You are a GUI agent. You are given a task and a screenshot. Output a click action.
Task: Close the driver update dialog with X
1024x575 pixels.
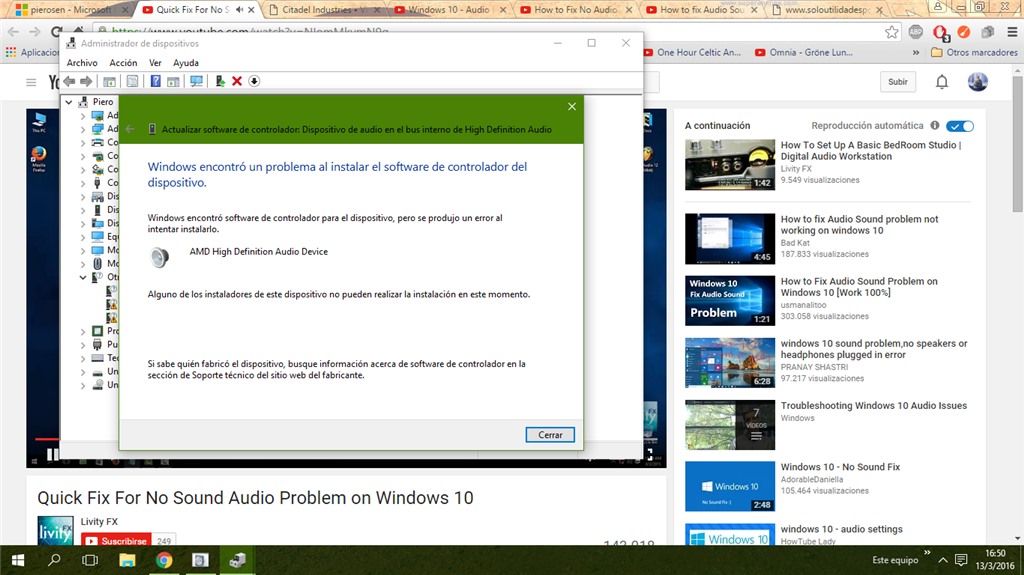point(572,107)
